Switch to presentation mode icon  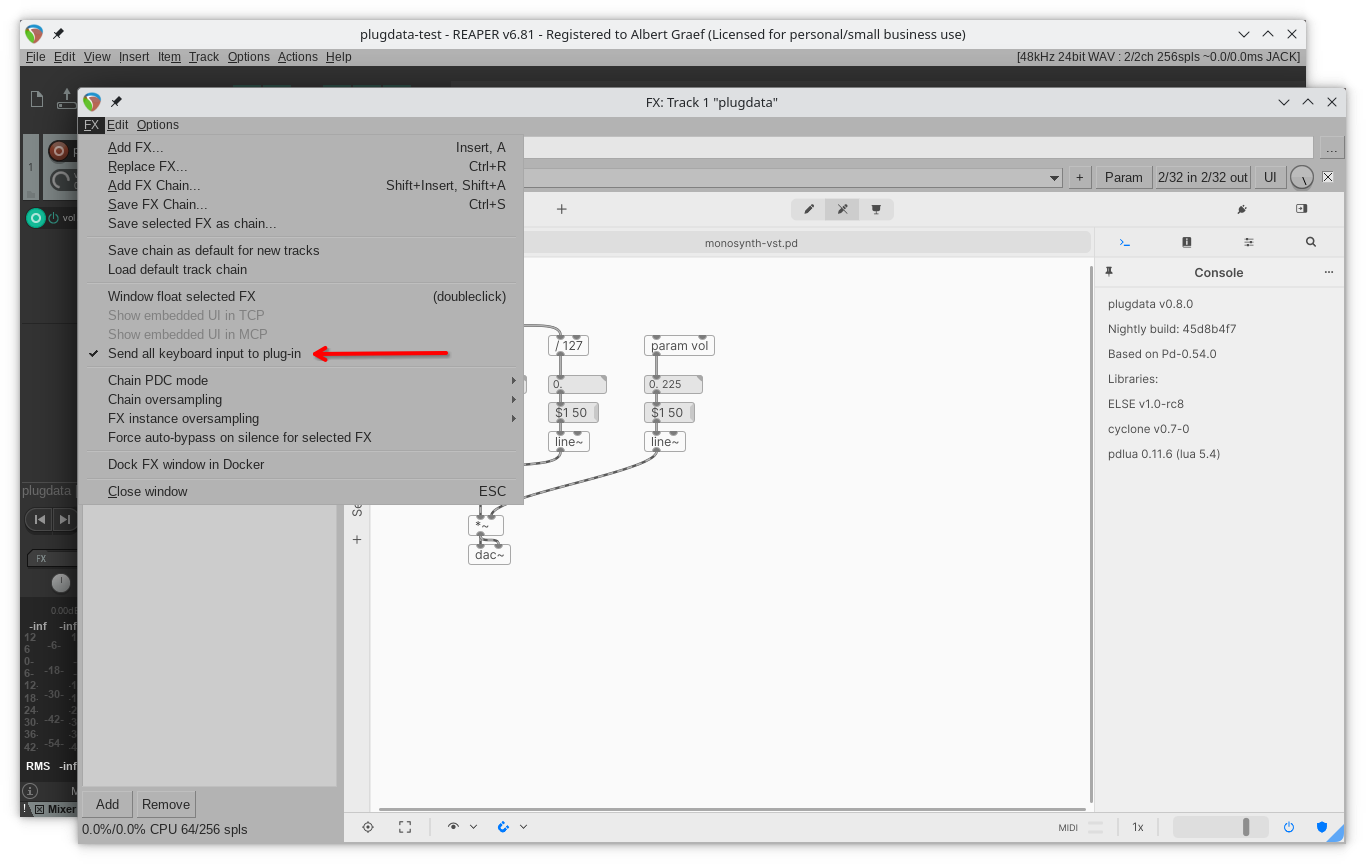click(876, 209)
